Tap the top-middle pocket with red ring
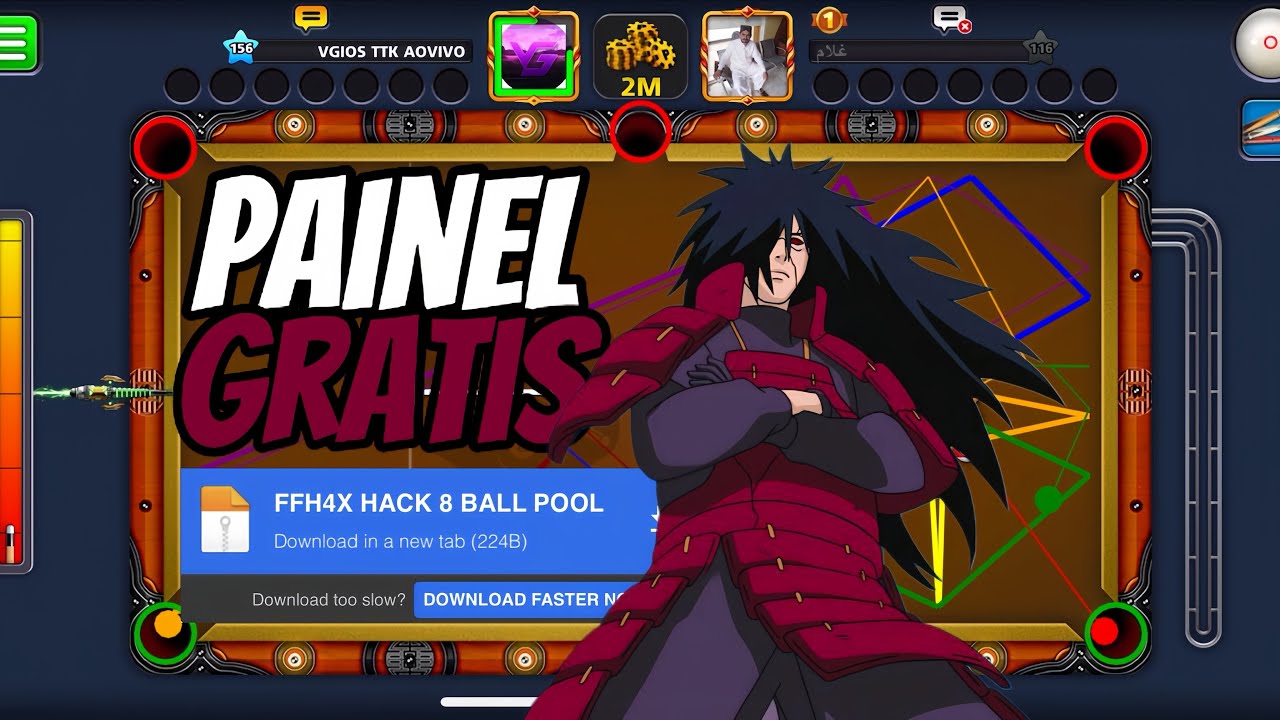1280x720 pixels. (x=640, y=131)
